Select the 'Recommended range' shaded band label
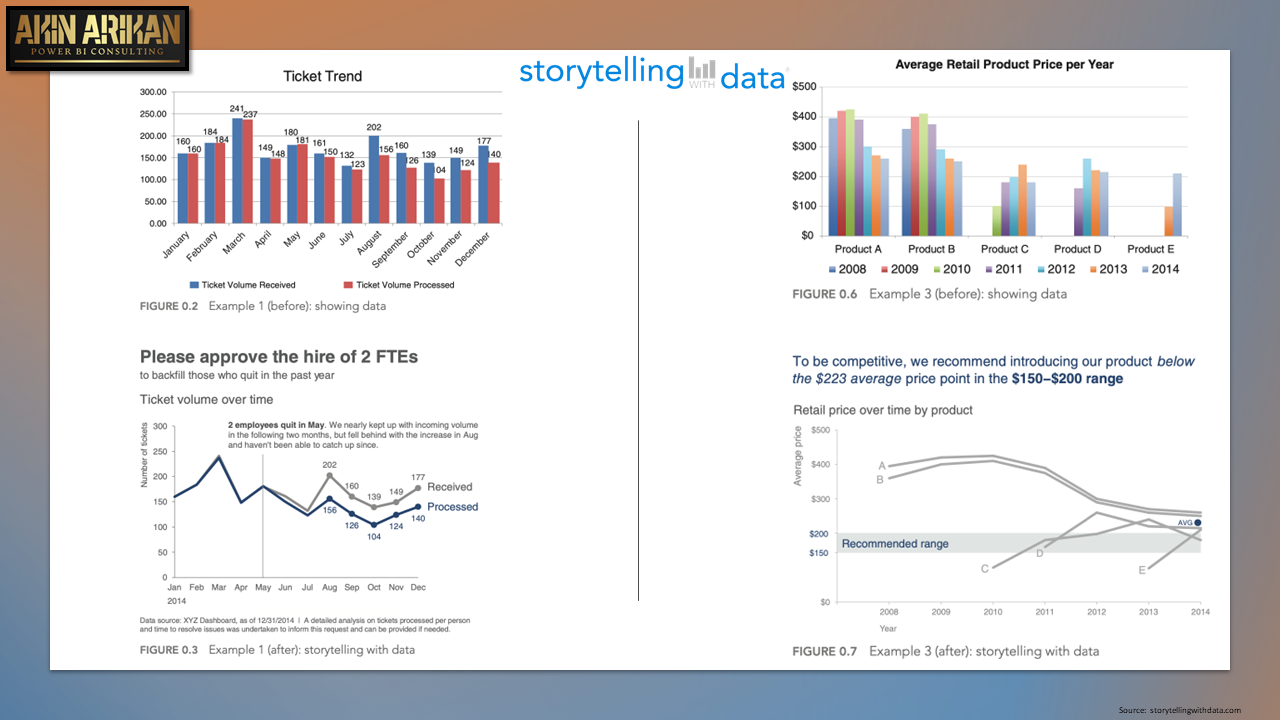This screenshot has width=1280, height=720. (895, 544)
